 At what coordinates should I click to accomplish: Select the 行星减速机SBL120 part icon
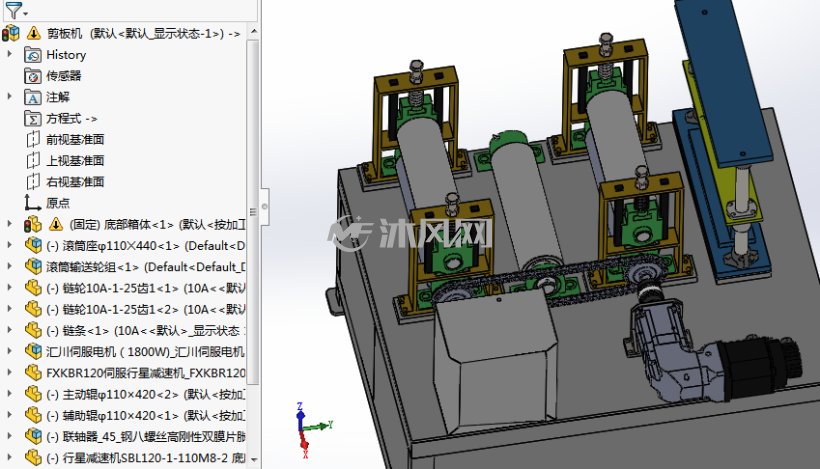coord(33,458)
